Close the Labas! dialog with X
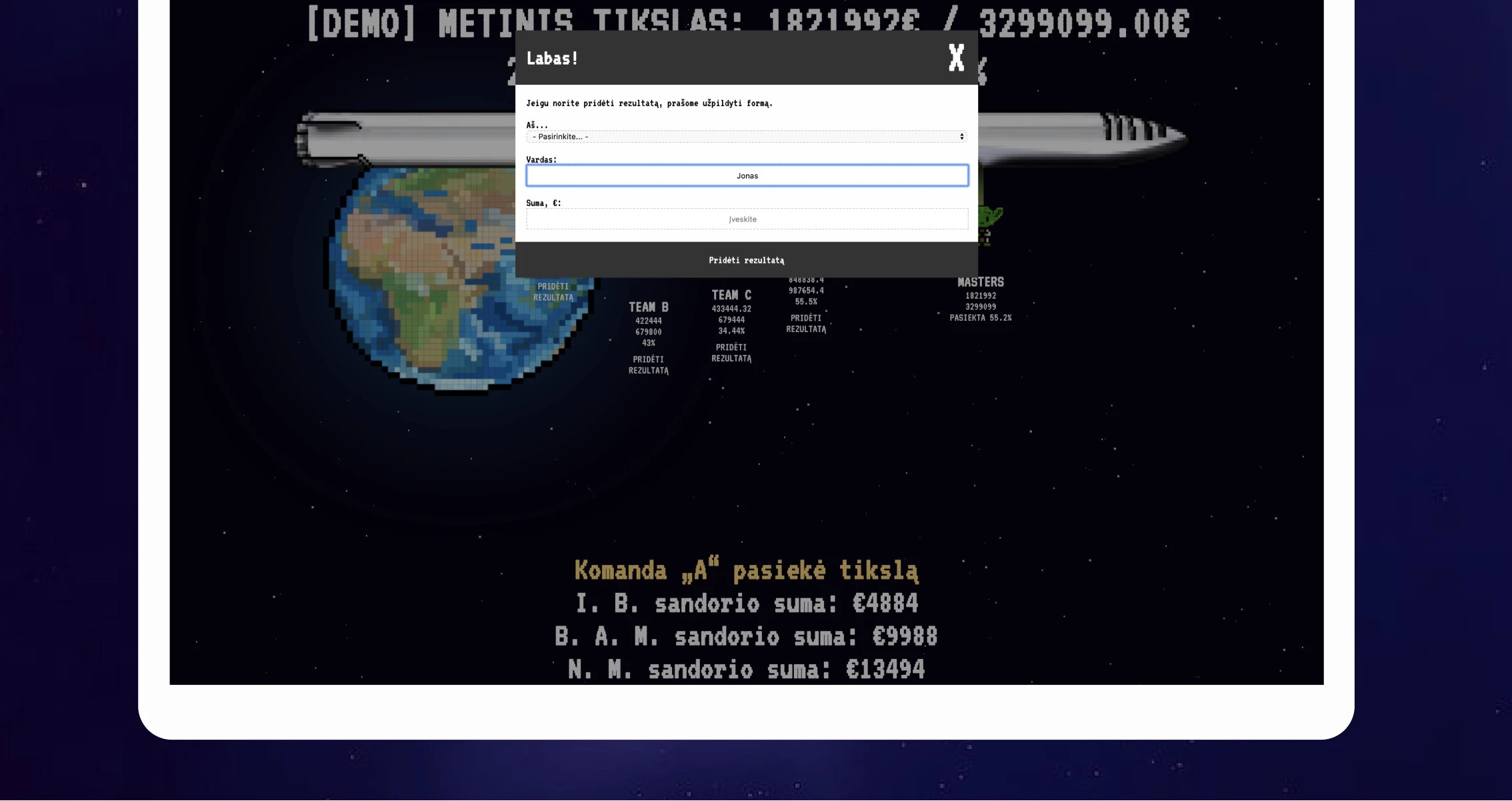Screen dimensions: 1512x801 click(x=957, y=58)
